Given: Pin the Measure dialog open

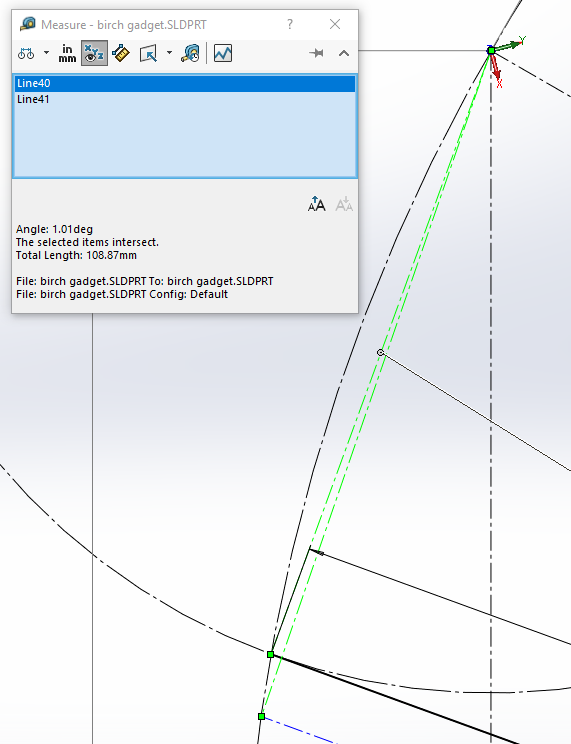Looking at the screenshot, I should 316,53.
